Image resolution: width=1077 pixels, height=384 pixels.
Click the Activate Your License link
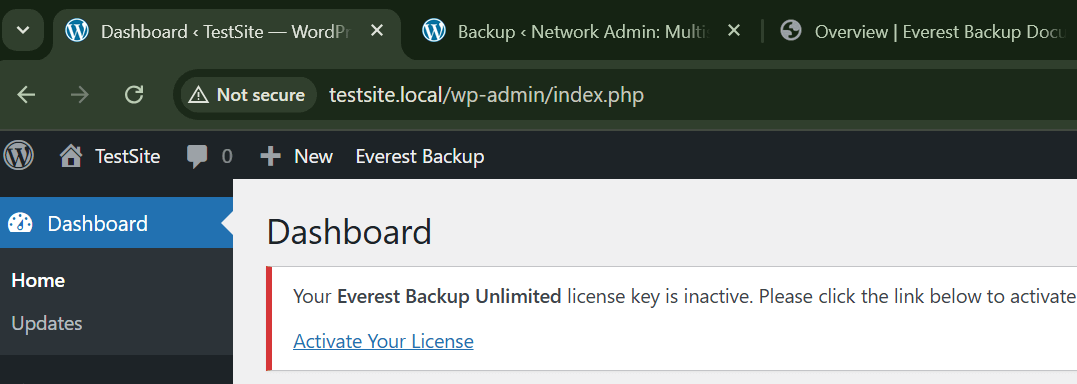click(383, 341)
